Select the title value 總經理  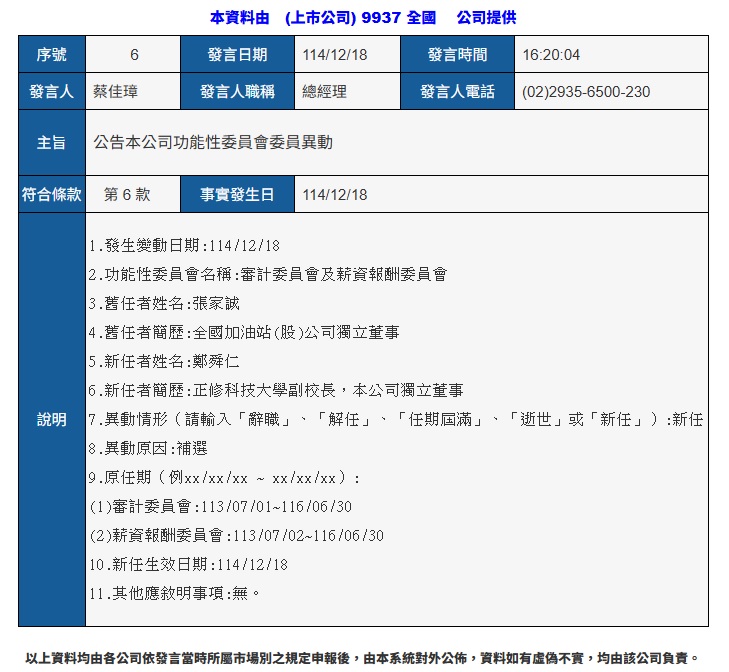(324, 92)
